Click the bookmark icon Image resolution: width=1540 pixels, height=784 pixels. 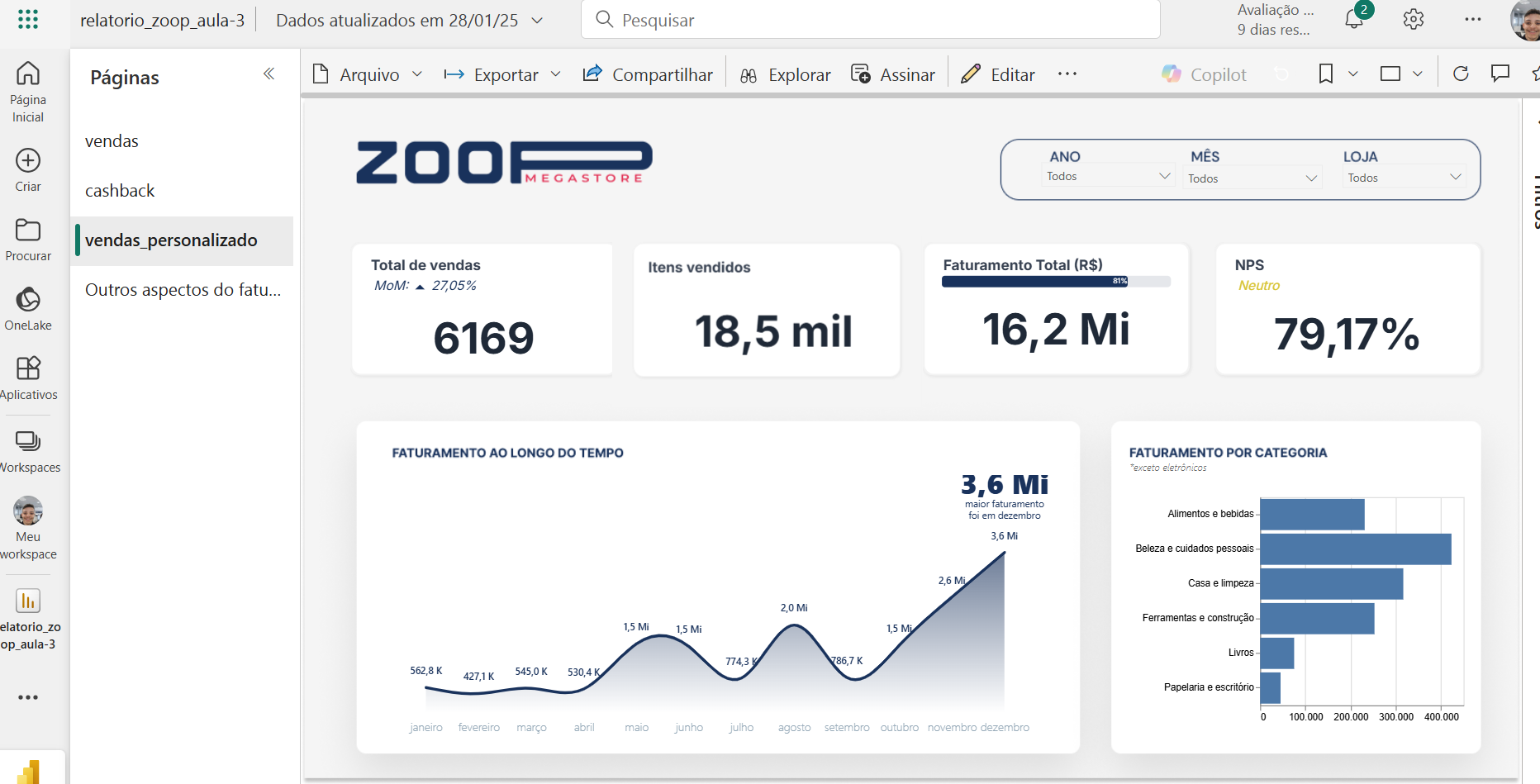point(1326,74)
